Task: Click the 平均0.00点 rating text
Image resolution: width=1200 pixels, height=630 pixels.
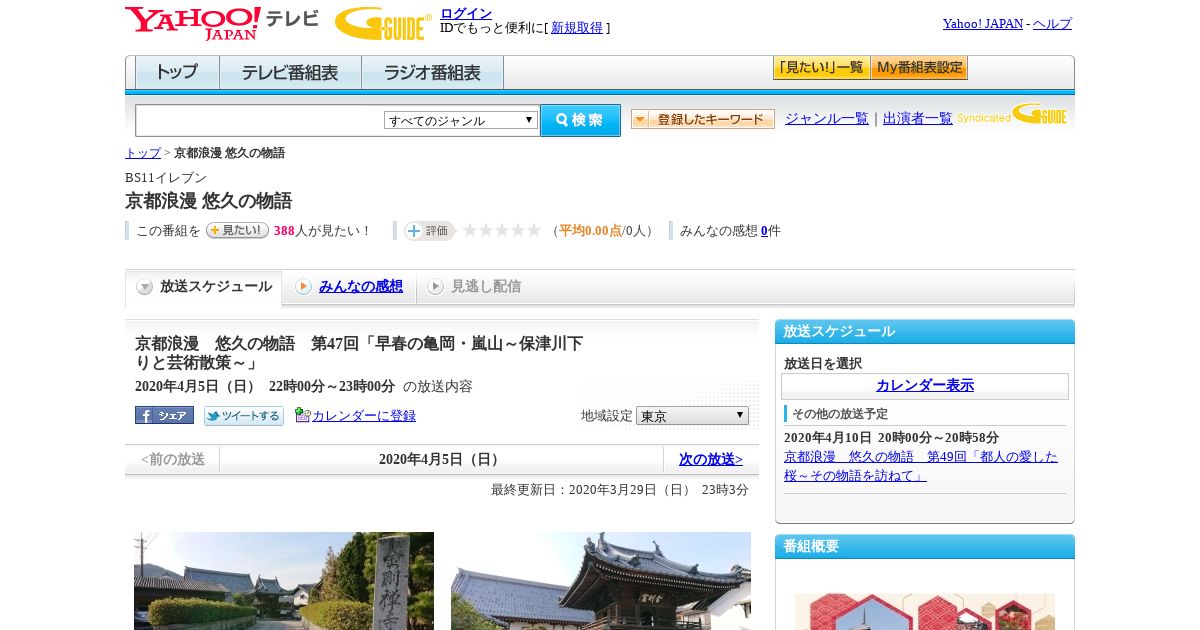Action: click(x=590, y=231)
